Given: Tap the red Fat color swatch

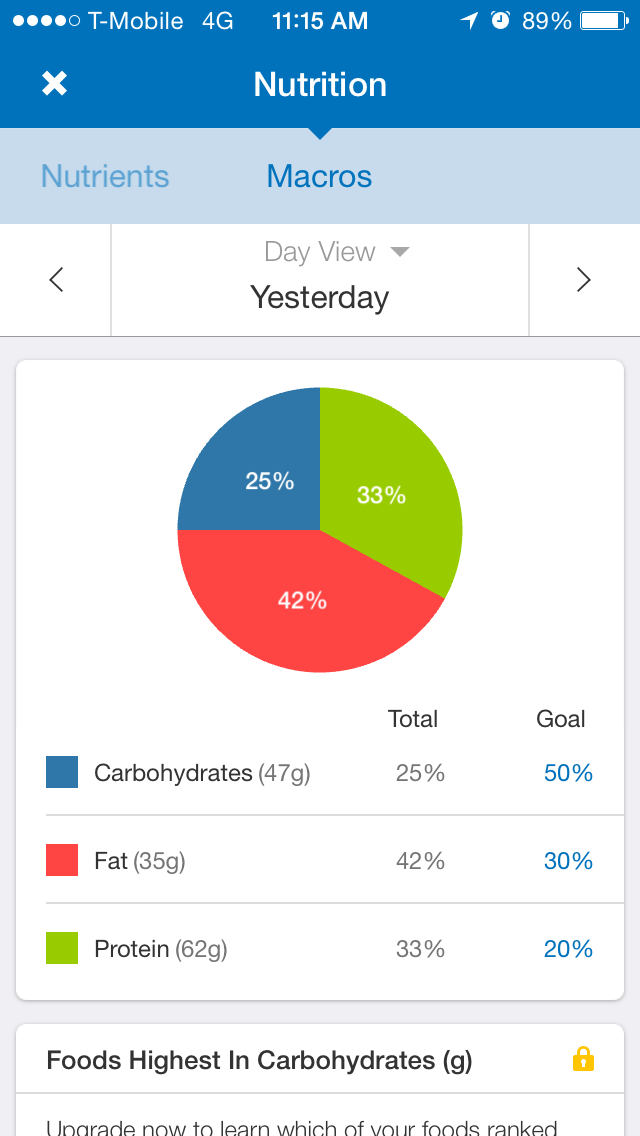Looking at the screenshot, I should click(x=62, y=861).
